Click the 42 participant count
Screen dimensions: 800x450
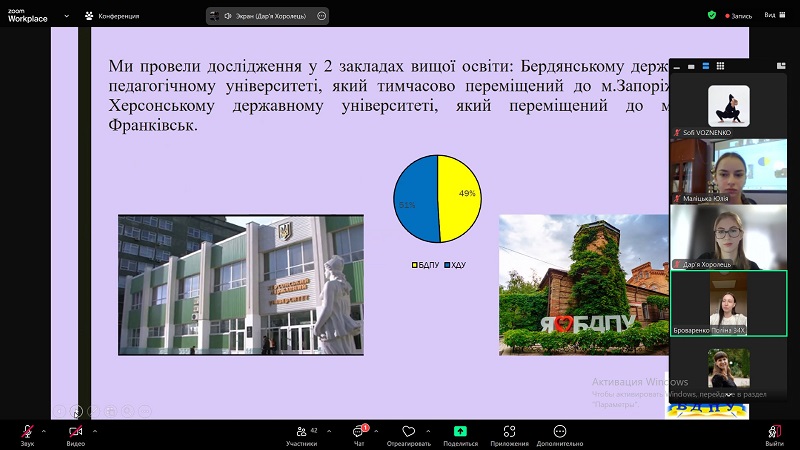(x=314, y=430)
